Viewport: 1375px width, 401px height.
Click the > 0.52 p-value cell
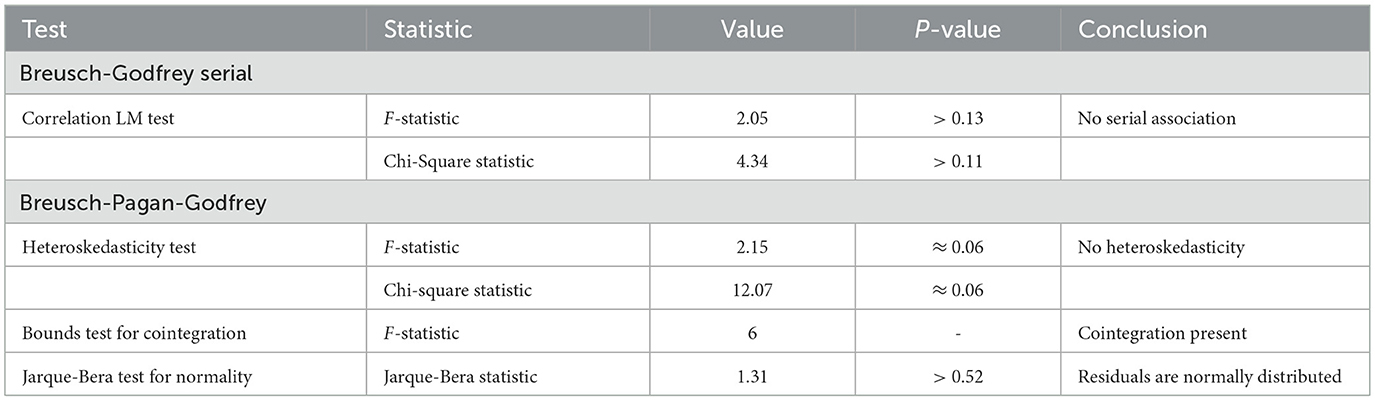point(957,377)
